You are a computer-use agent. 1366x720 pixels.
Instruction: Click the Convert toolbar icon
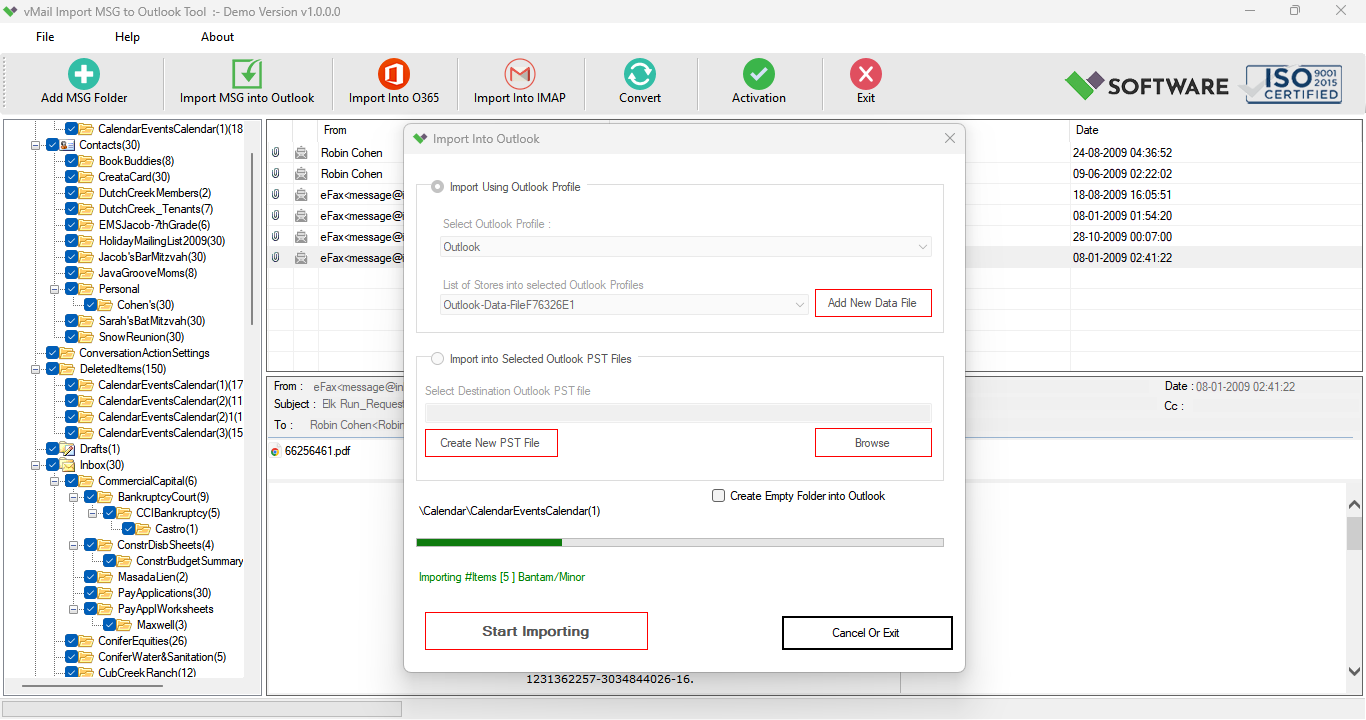click(x=640, y=74)
